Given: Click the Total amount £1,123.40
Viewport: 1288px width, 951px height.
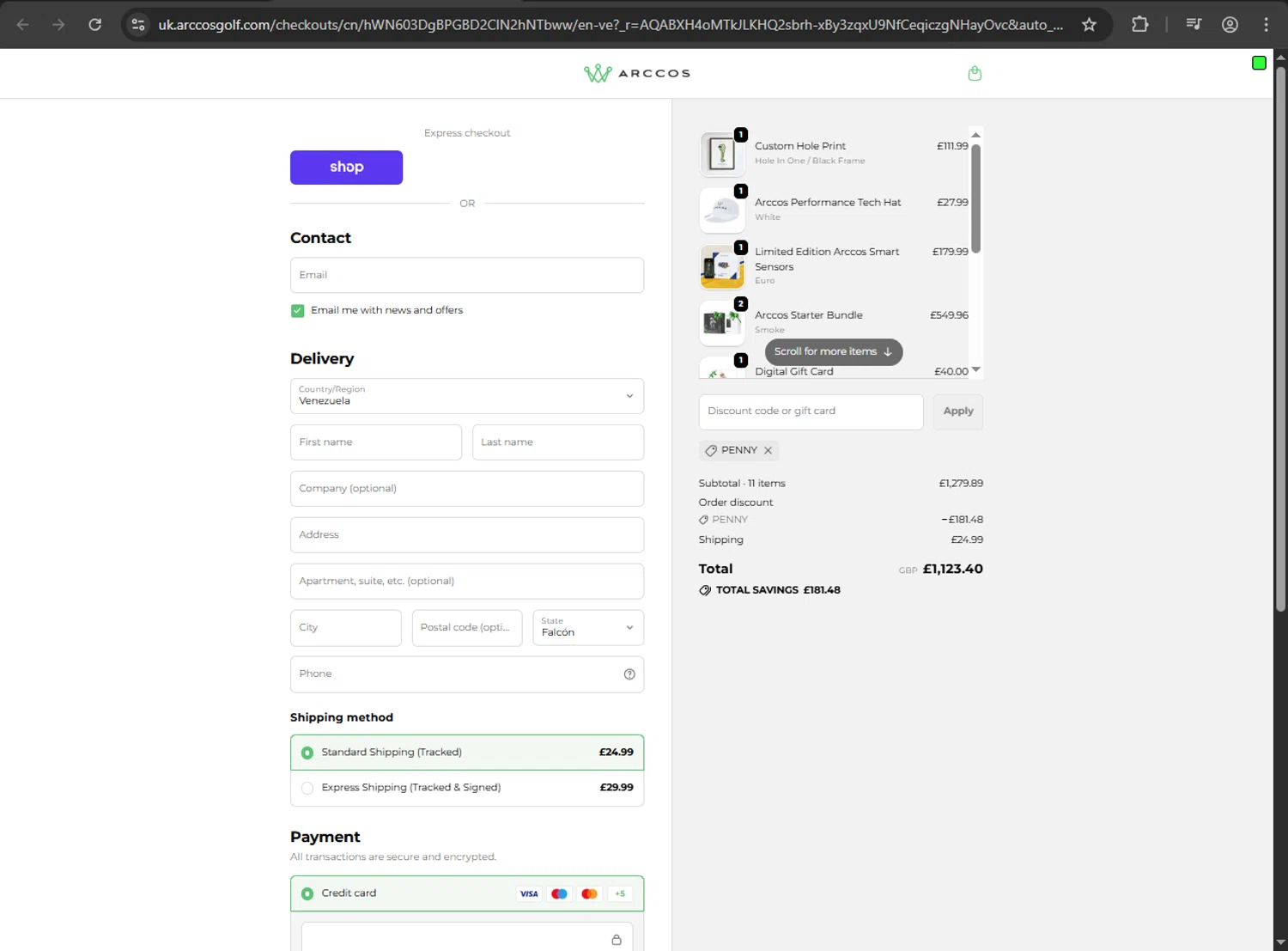Looking at the screenshot, I should 953,570.
